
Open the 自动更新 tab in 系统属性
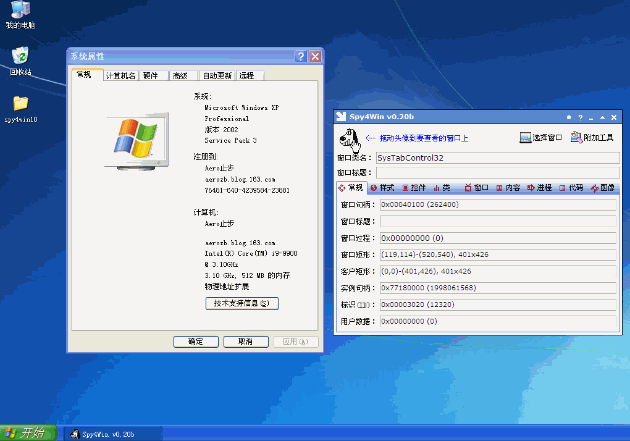217,76
